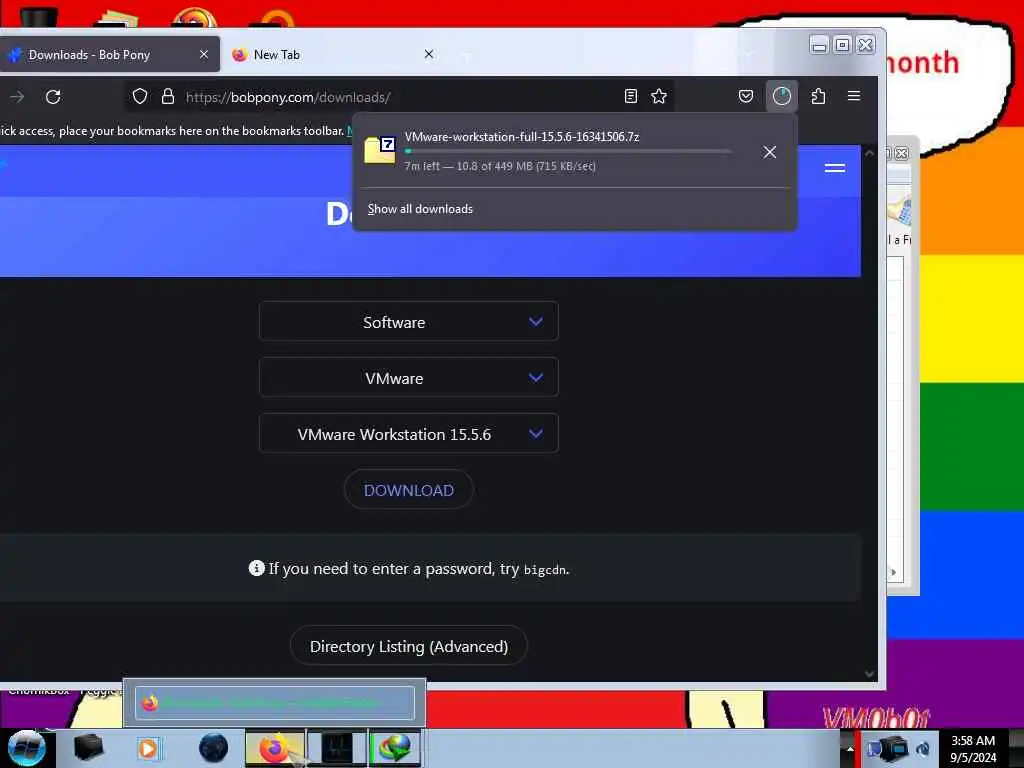Open the website's white hamburger menu
Screen dimensions: 1024x768
pyautogui.click(x=835, y=168)
